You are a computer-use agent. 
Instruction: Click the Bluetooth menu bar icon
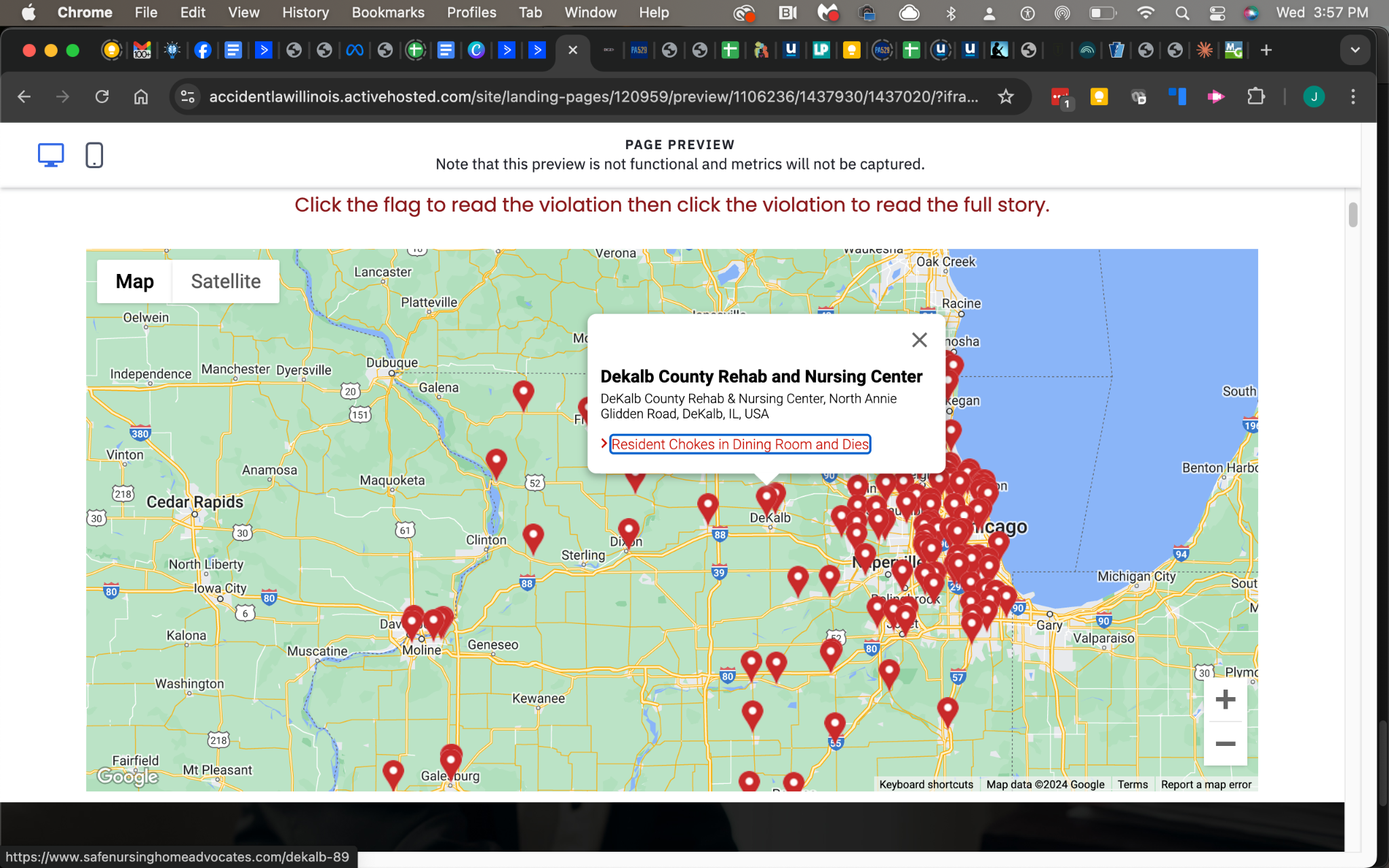pyautogui.click(x=951, y=13)
